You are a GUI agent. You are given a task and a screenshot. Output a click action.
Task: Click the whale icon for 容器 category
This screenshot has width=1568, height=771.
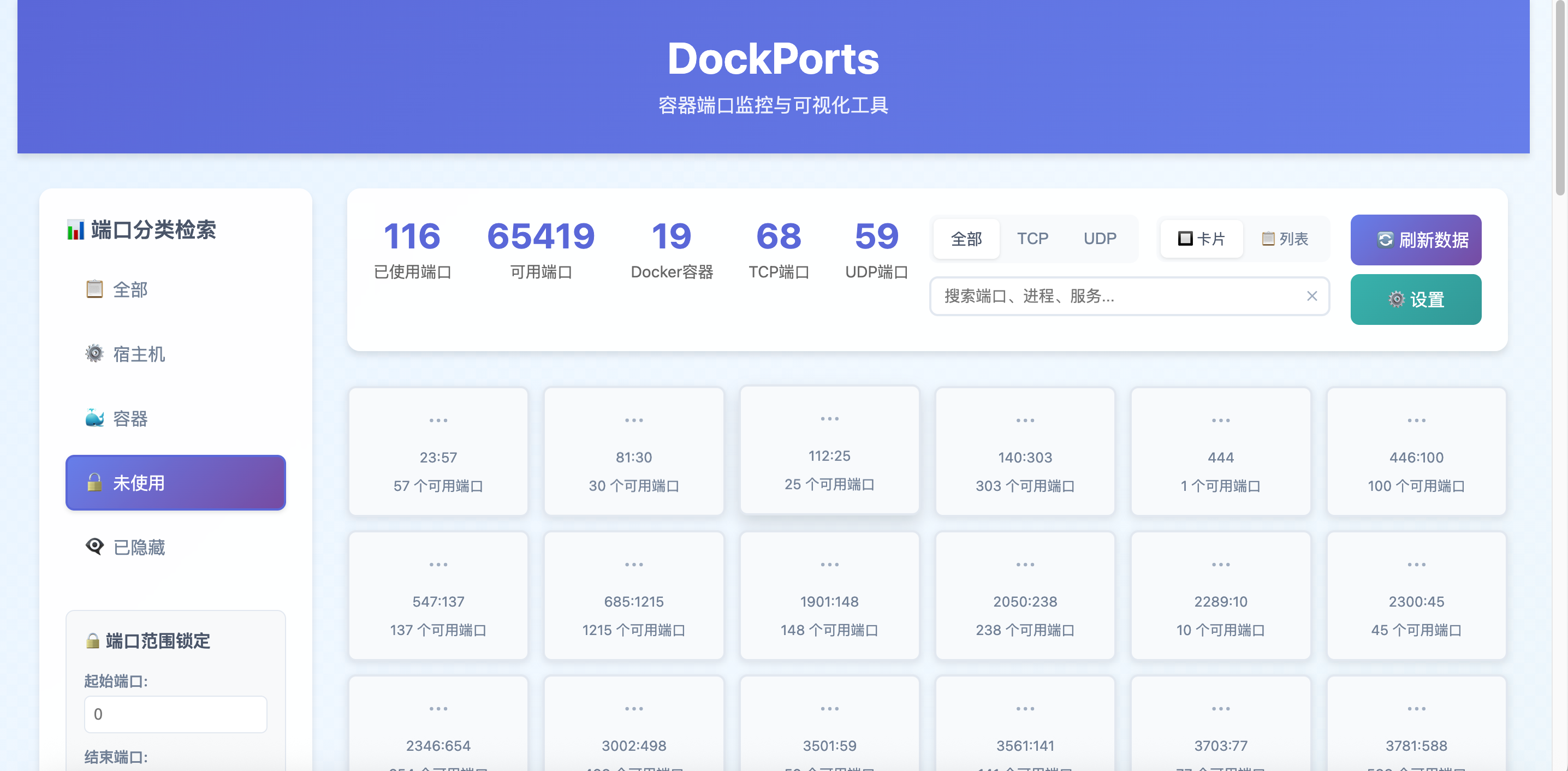(x=94, y=418)
